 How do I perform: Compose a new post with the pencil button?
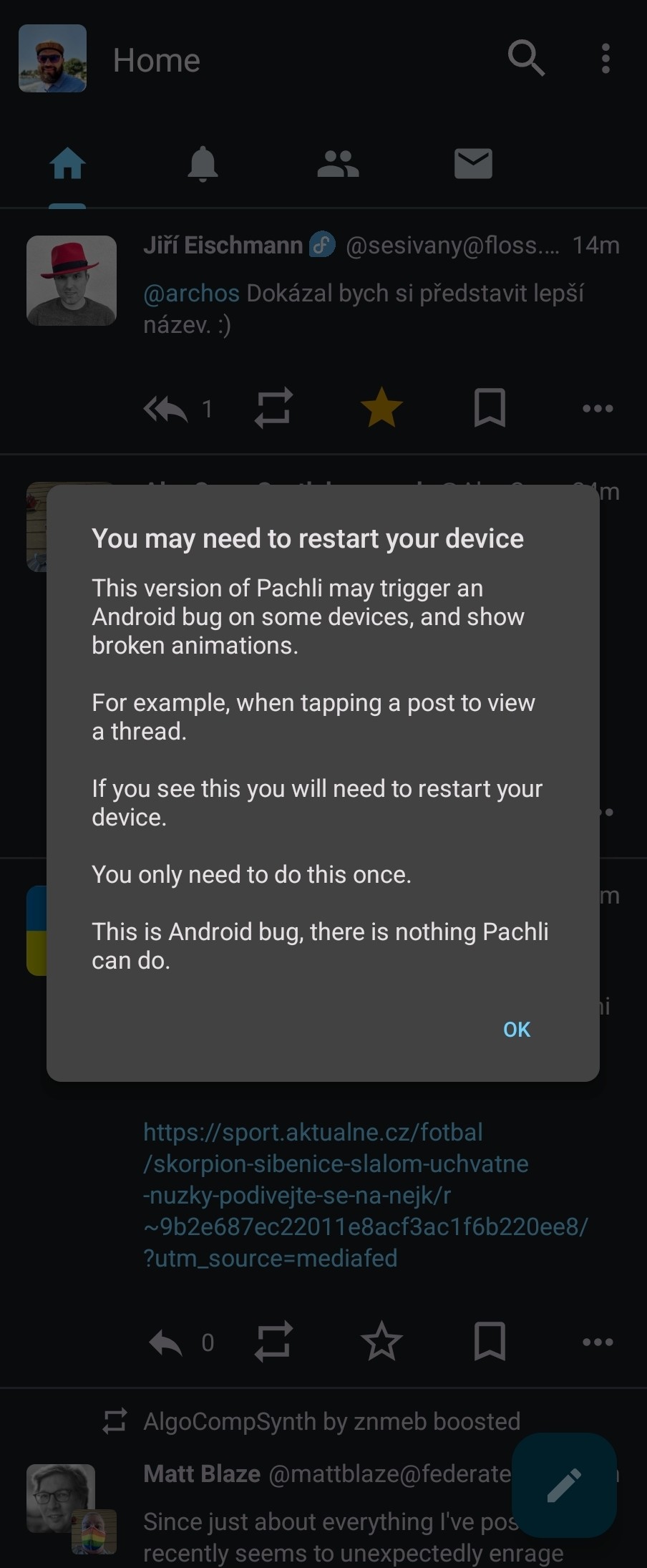click(x=565, y=1485)
